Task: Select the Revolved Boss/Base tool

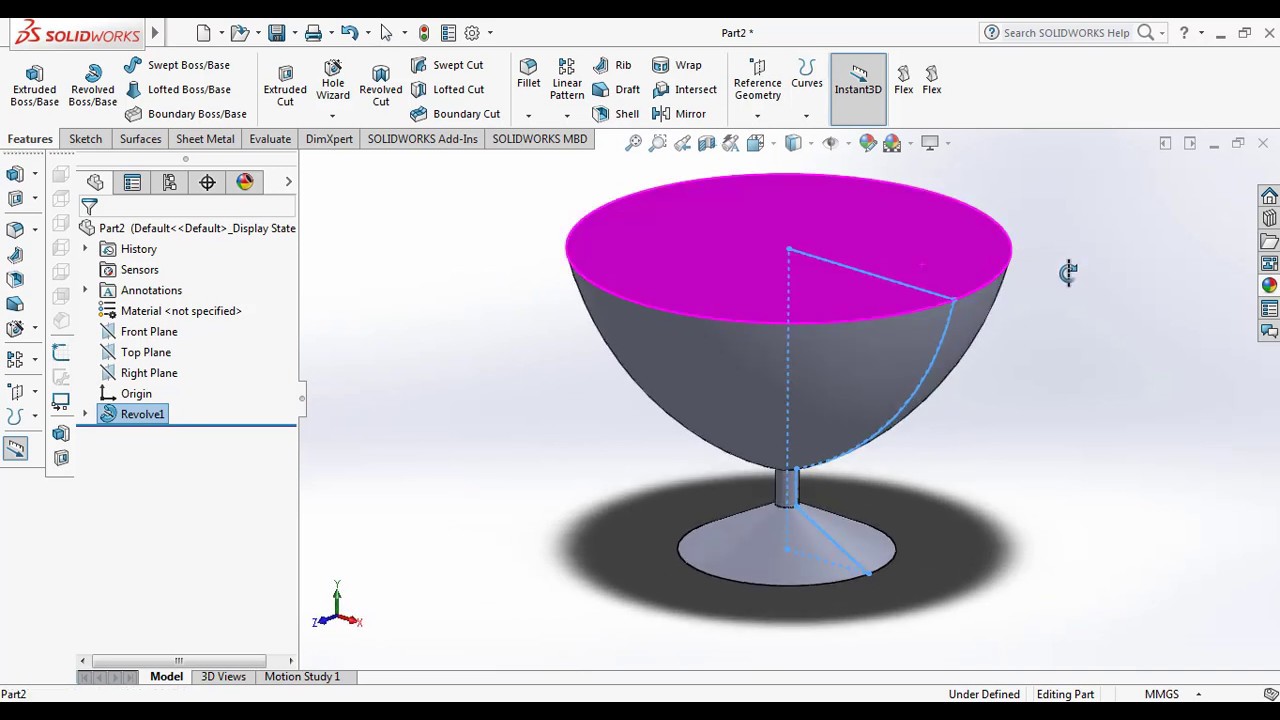Action: 93,86
